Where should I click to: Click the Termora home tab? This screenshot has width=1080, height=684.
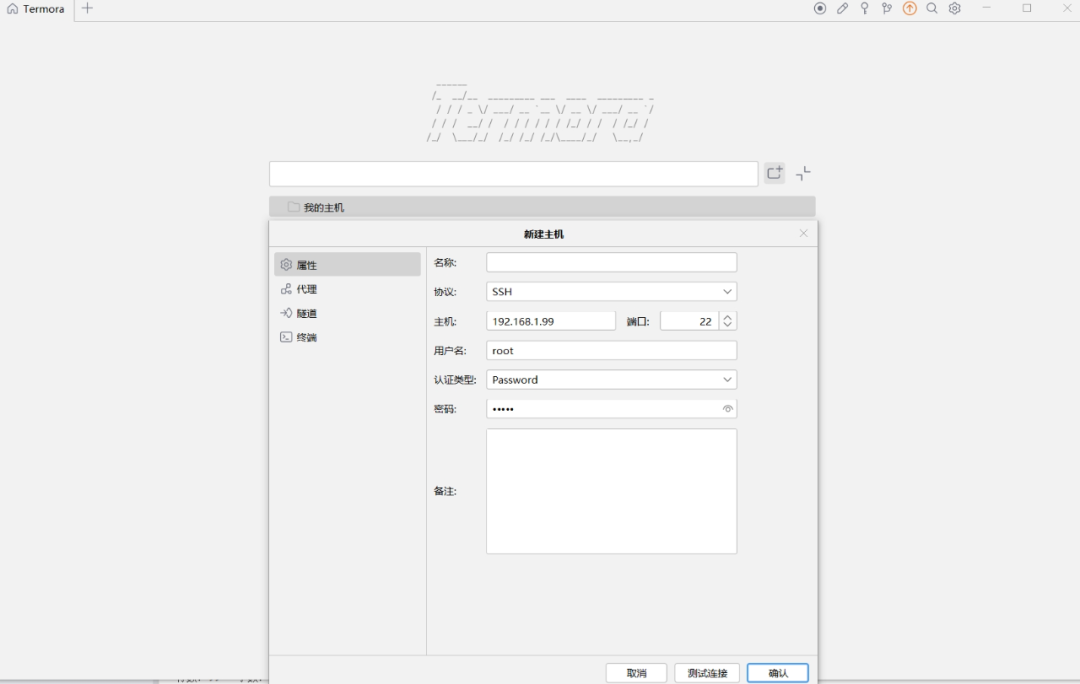pyautogui.click(x=37, y=9)
